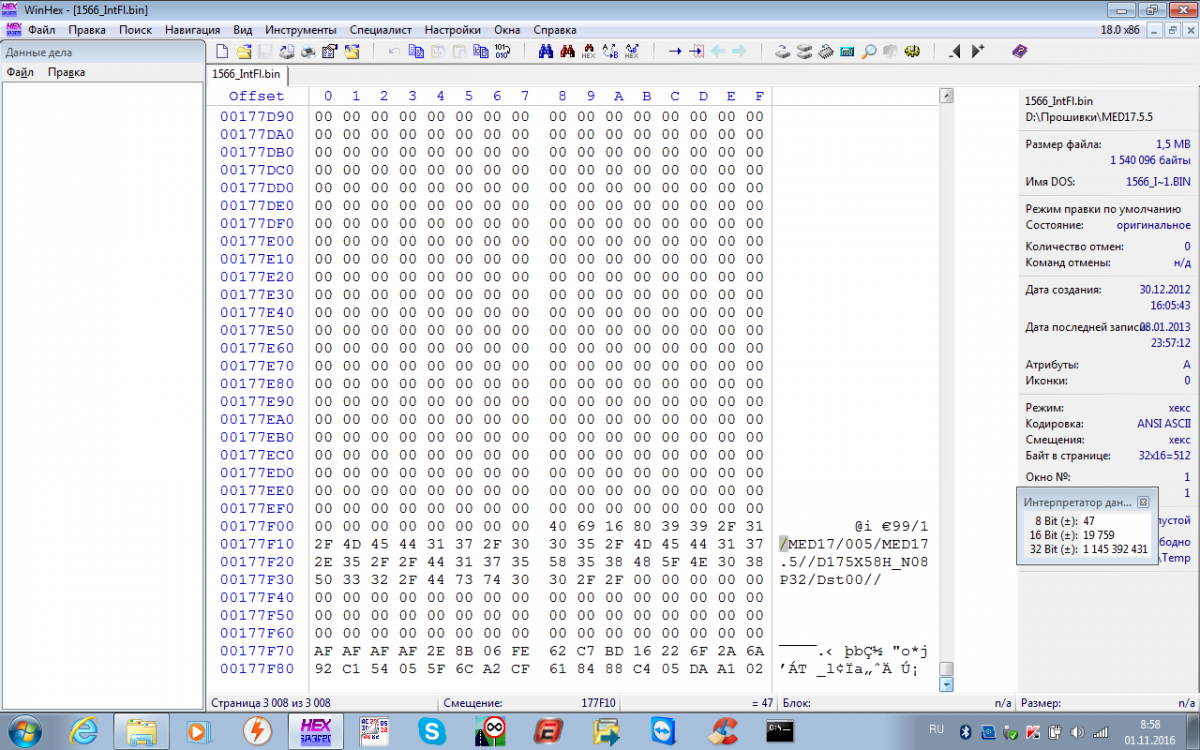
Task: Close the Интерпретатор данных floating window
Action: point(1143,502)
